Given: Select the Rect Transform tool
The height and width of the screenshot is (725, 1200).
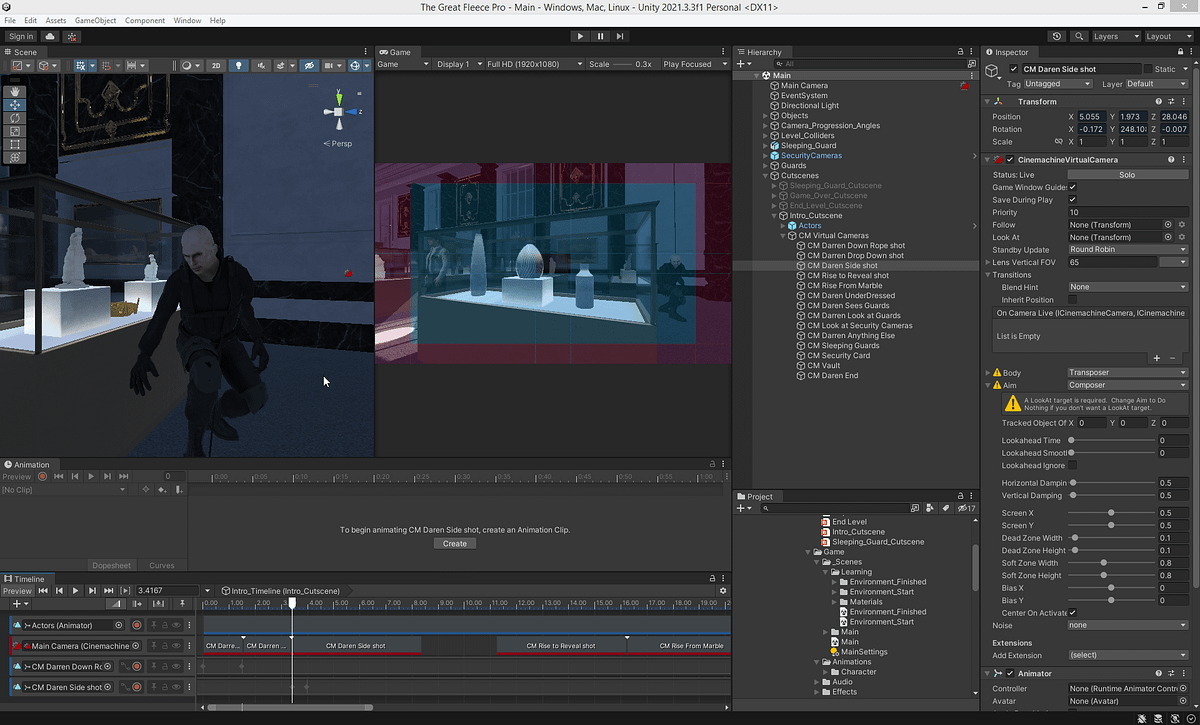Looking at the screenshot, I should [x=15, y=144].
